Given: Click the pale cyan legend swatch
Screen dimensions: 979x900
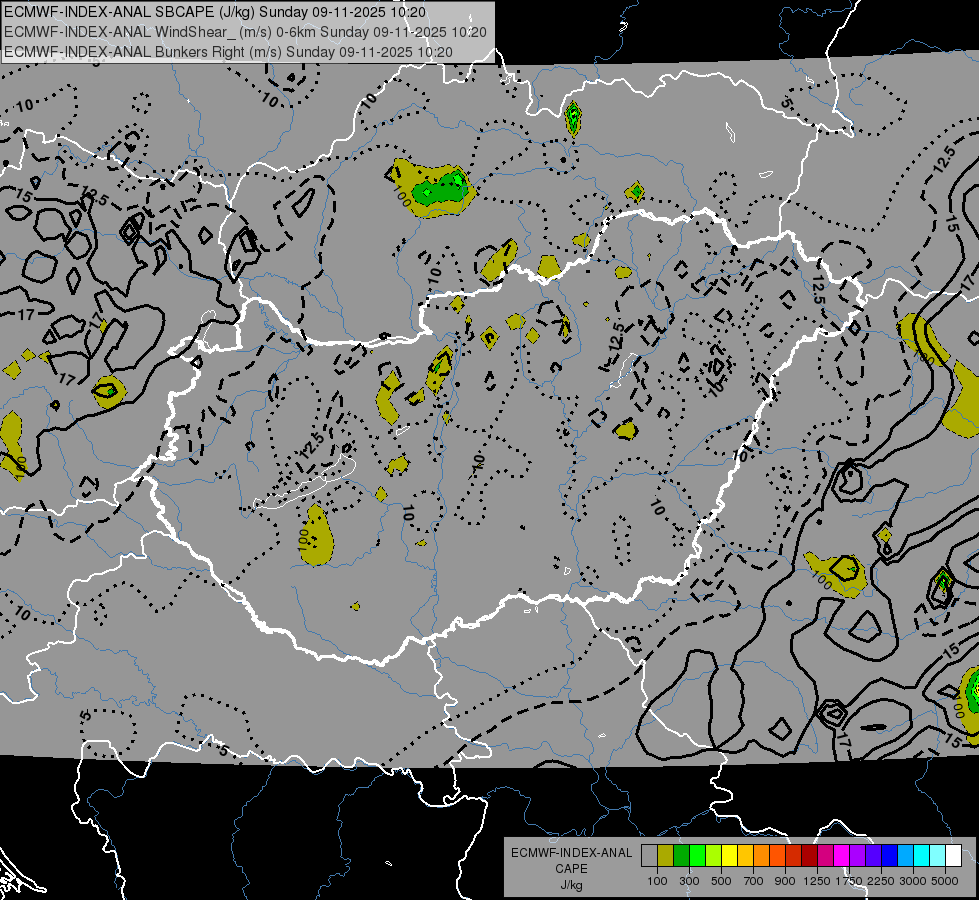Looking at the screenshot, I should pyautogui.click(x=938, y=855).
